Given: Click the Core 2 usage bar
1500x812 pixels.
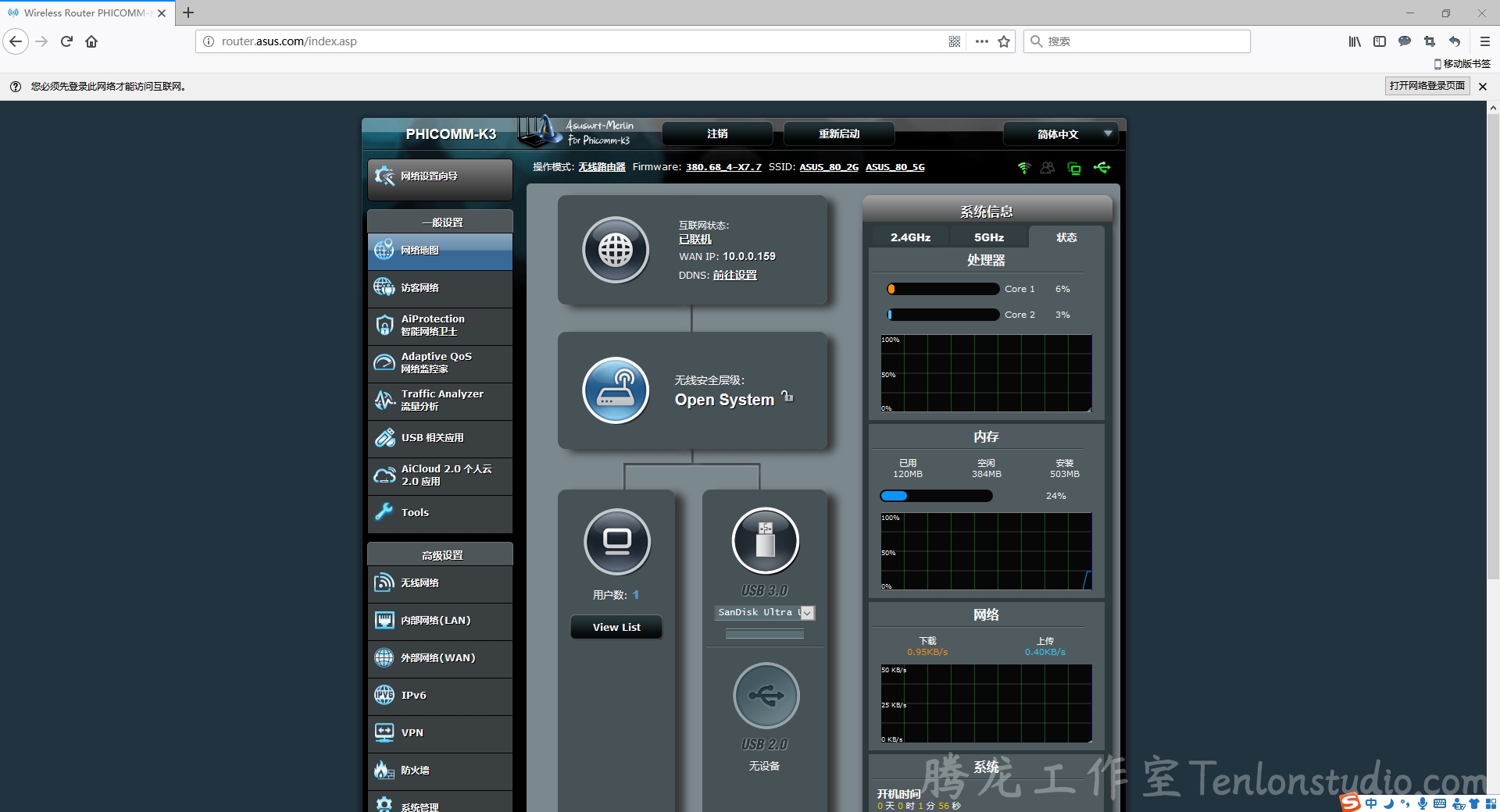Looking at the screenshot, I should click(x=943, y=315).
